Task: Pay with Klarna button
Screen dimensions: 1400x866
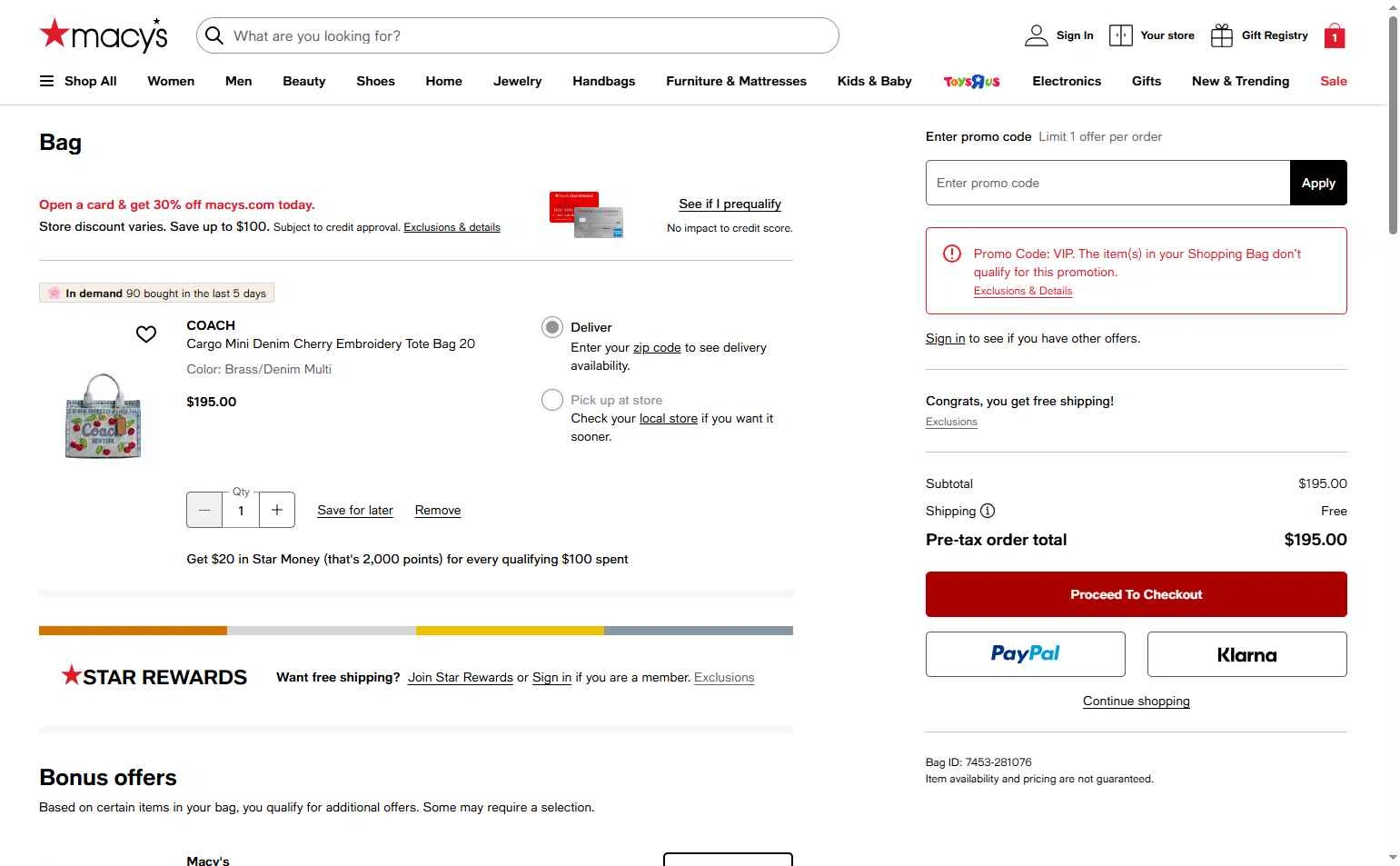Action: click(x=1247, y=654)
